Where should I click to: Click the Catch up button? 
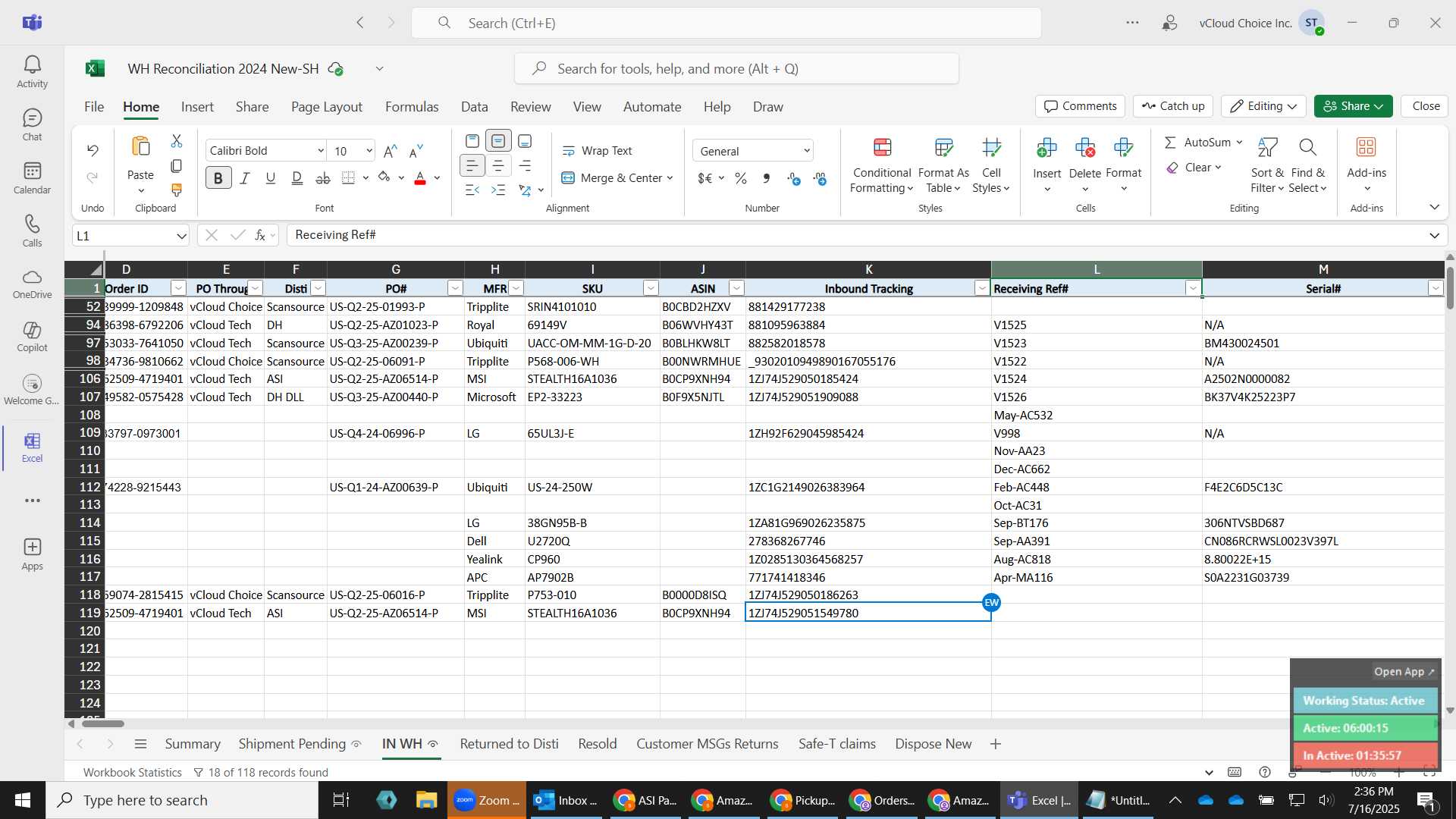click(x=1173, y=106)
